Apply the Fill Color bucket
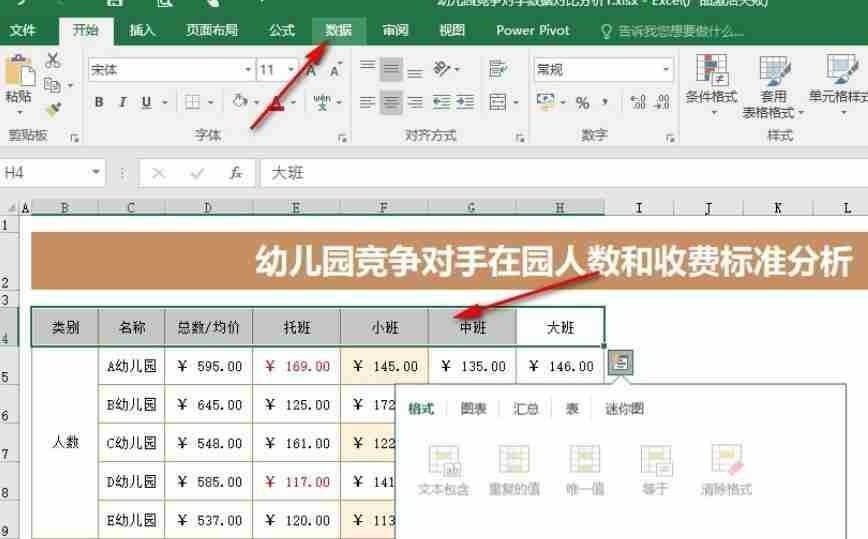The width and height of the screenshot is (868, 539). coord(240,102)
